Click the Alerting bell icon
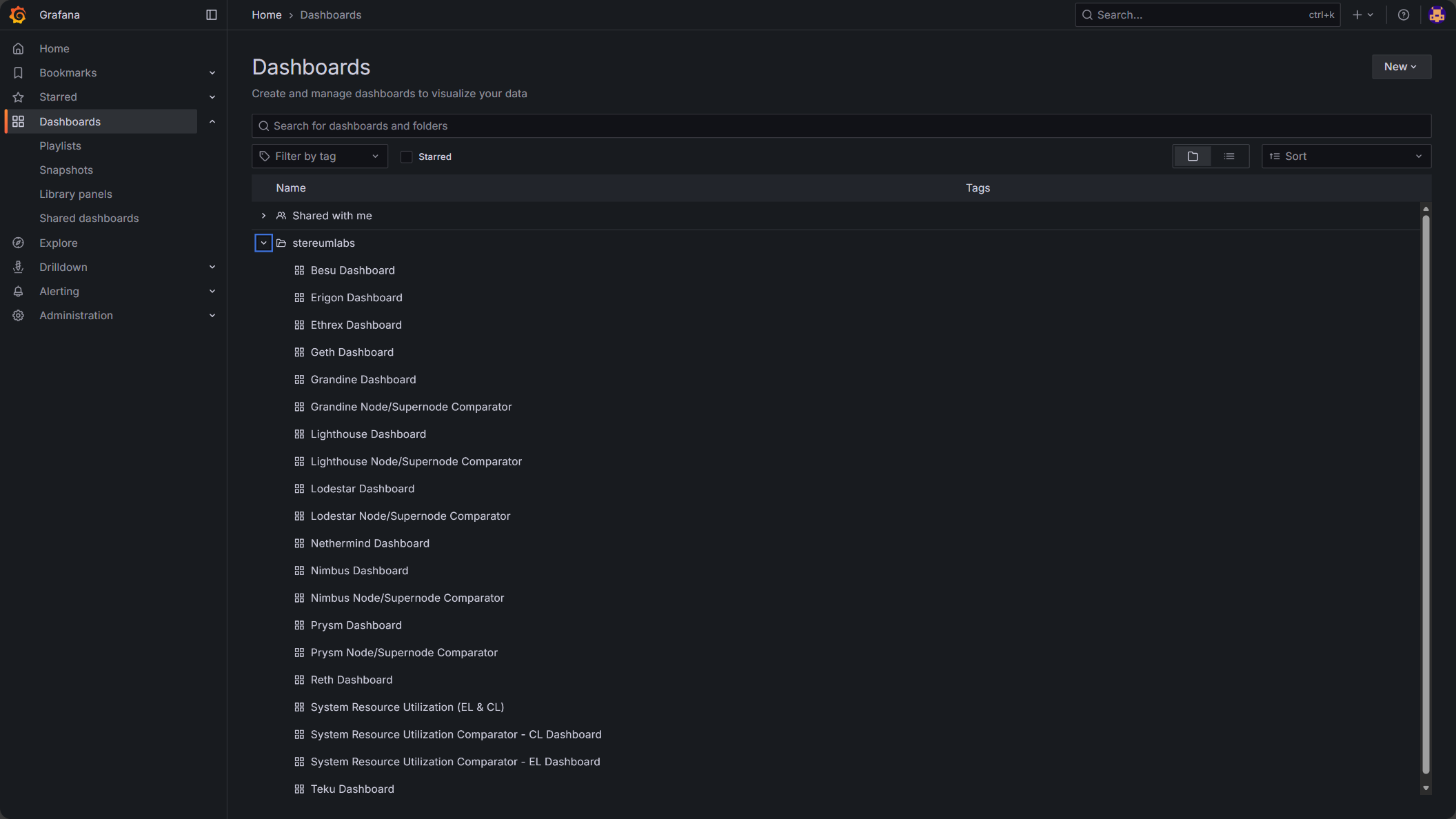The image size is (1456, 819). 19,291
